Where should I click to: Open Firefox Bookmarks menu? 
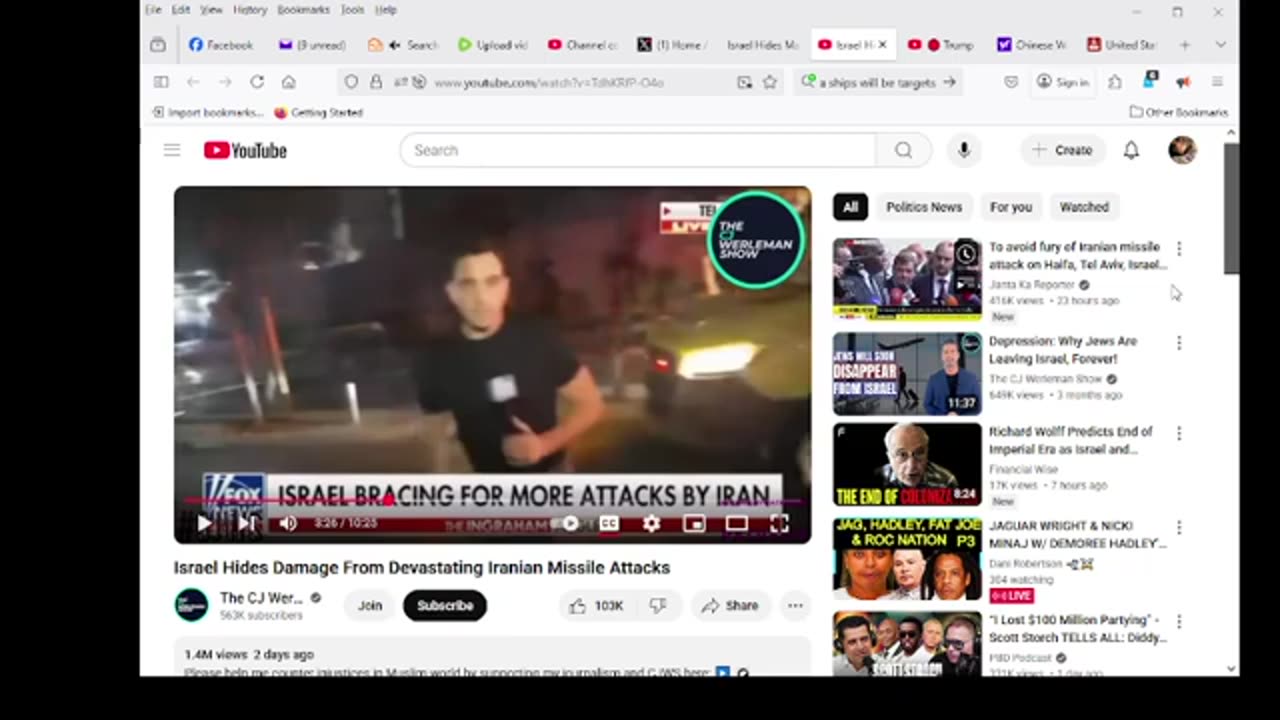click(303, 10)
